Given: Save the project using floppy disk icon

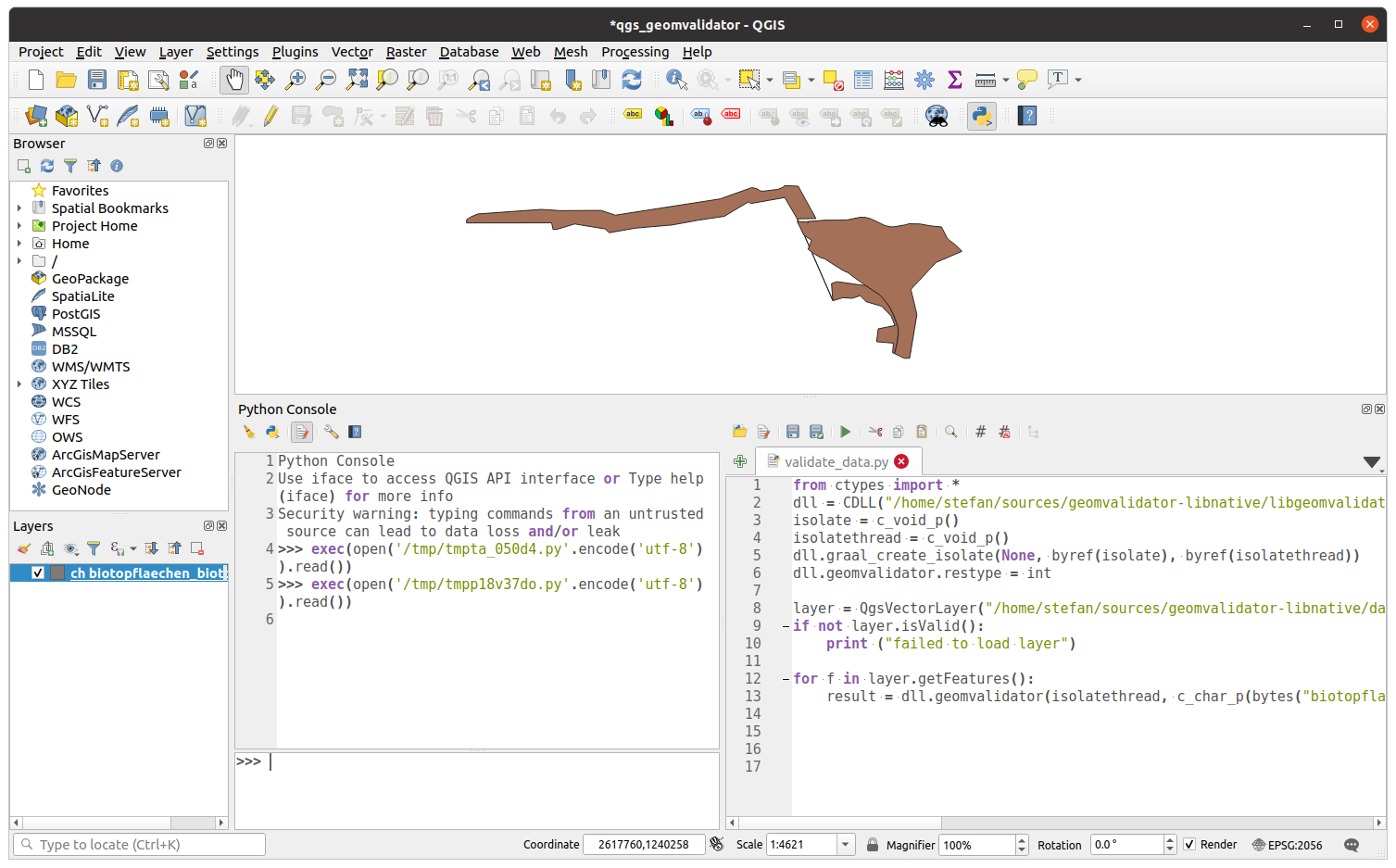Looking at the screenshot, I should (97, 80).
